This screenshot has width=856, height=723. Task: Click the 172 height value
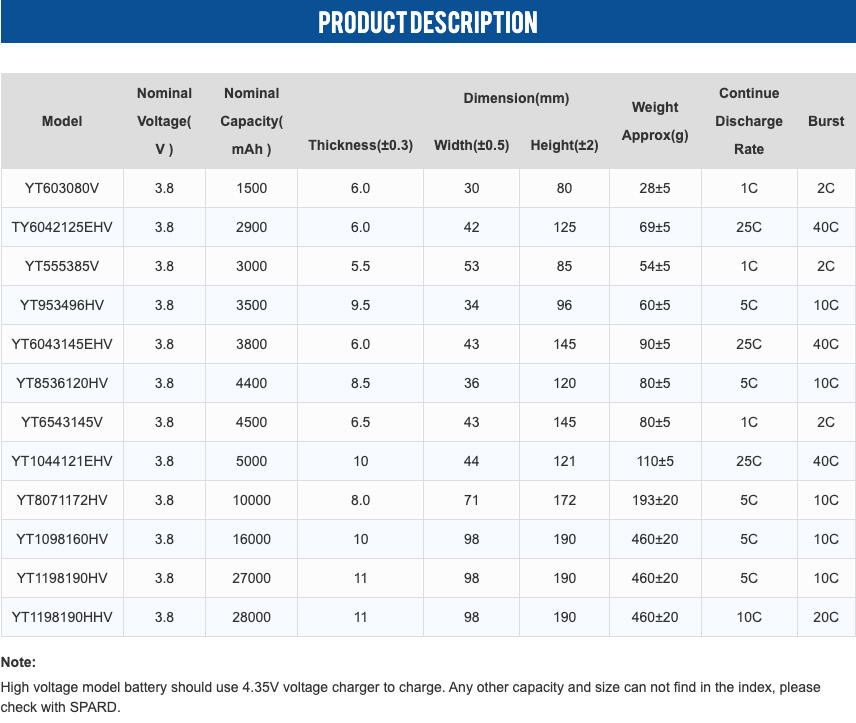pos(564,500)
